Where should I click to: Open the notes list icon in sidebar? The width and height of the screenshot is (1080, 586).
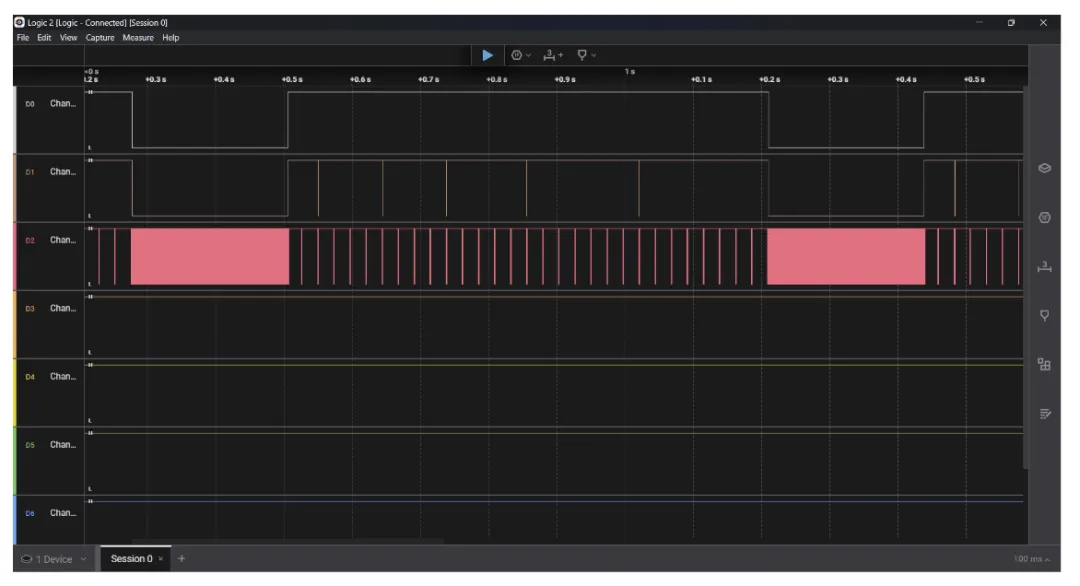(1044, 414)
